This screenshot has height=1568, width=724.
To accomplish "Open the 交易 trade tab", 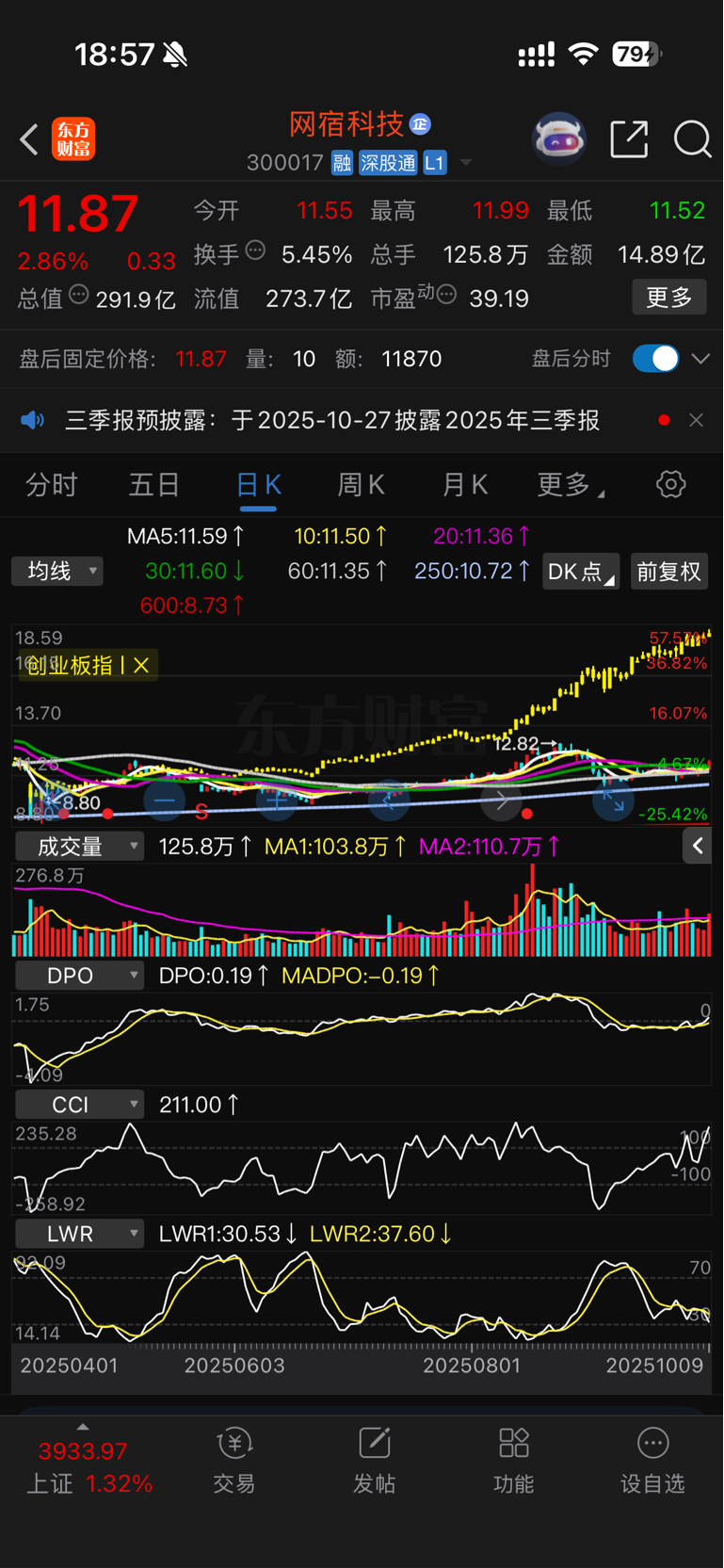I will click(234, 1460).
